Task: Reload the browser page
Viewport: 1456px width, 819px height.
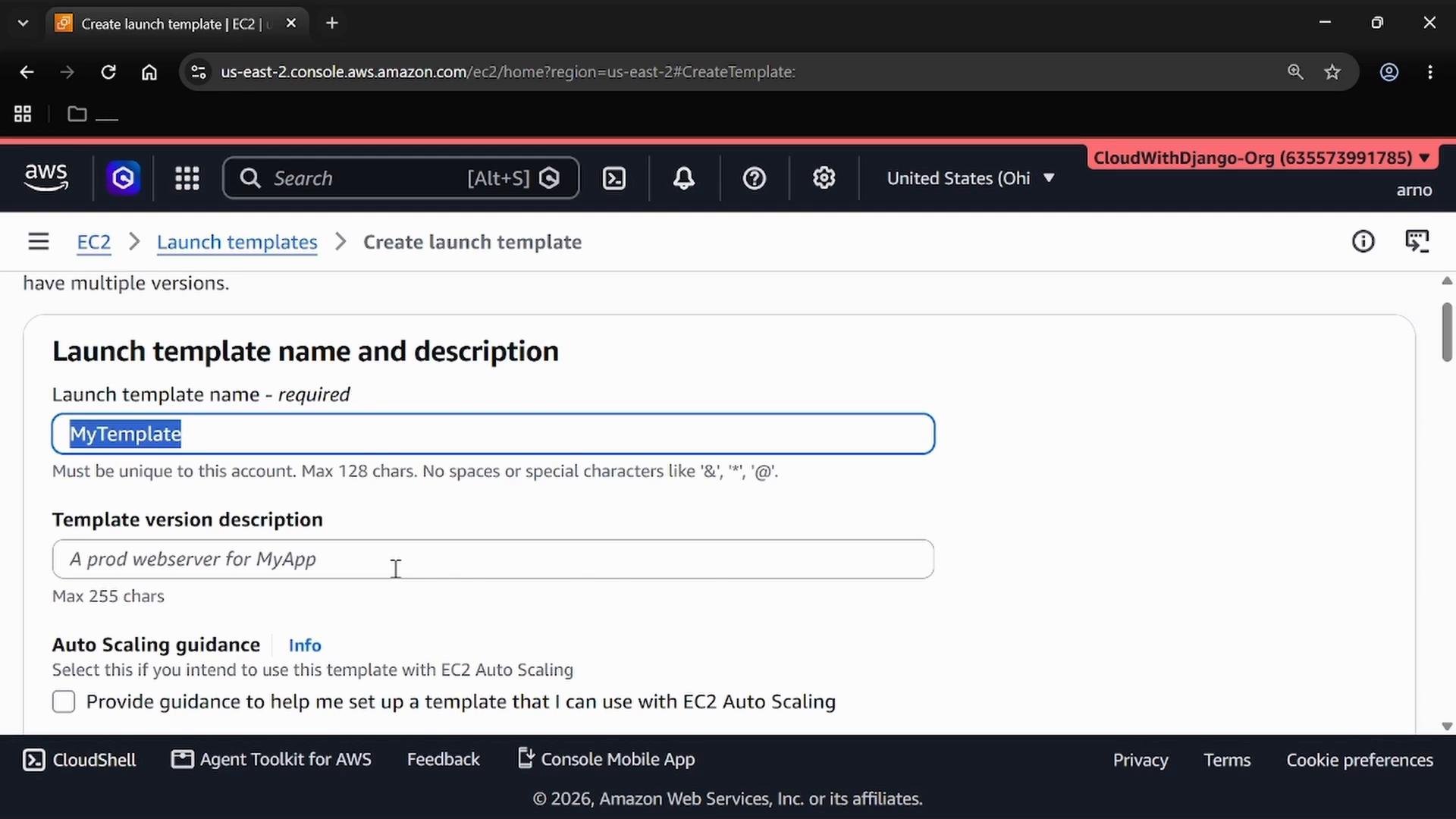Action: pos(108,72)
